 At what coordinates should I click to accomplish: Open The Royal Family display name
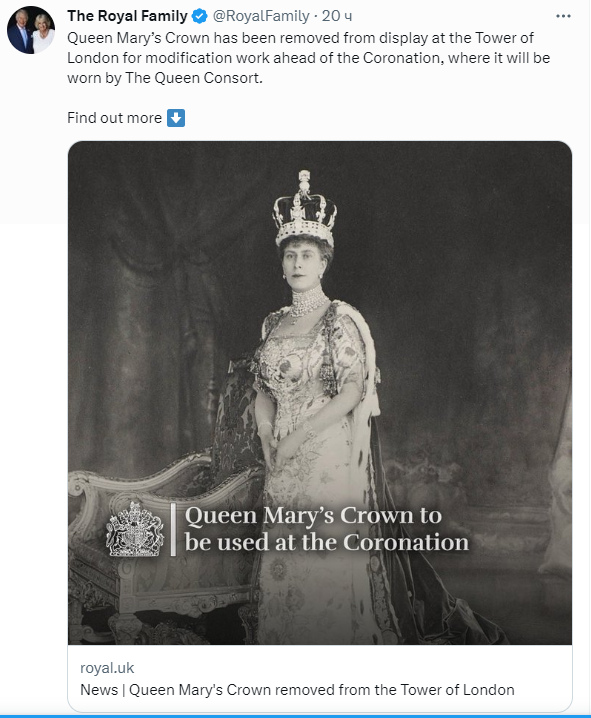tap(127, 16)
